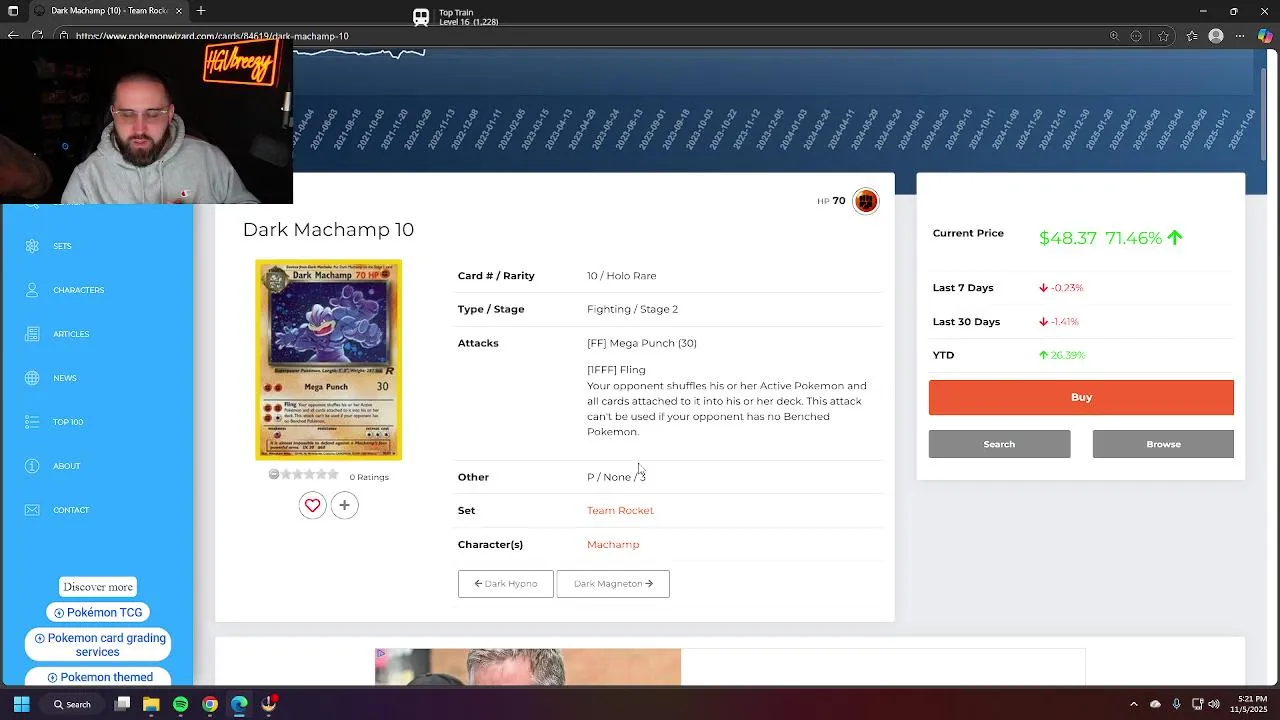Click the Sets atom icon in sidebar

(32, 246)
